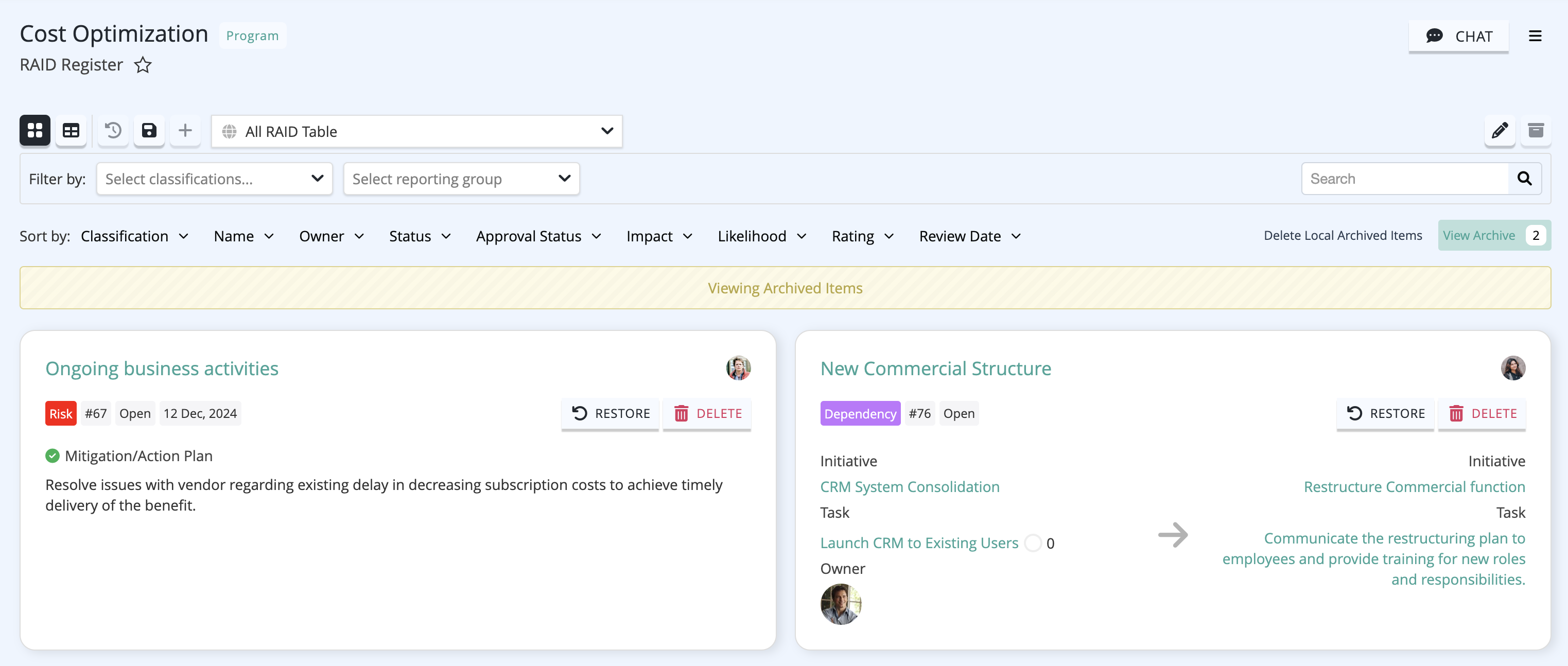Open Communicate the restructuring plan task
The height and width of the screenshot is (666, 1568).
(1374, 559)
